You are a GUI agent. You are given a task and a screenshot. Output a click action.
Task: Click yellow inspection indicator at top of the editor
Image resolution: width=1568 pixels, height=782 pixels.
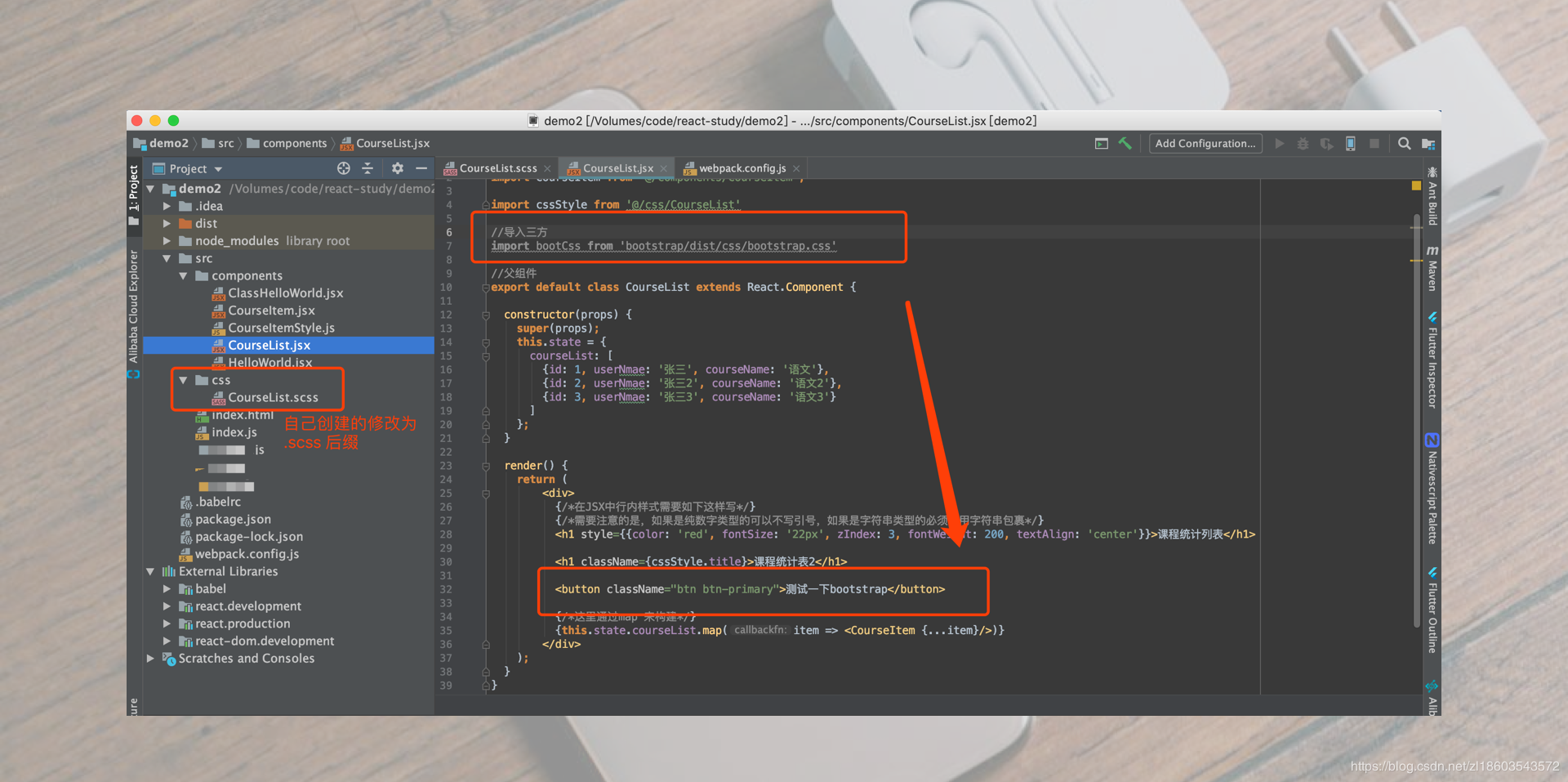(x=1416, y=186)
